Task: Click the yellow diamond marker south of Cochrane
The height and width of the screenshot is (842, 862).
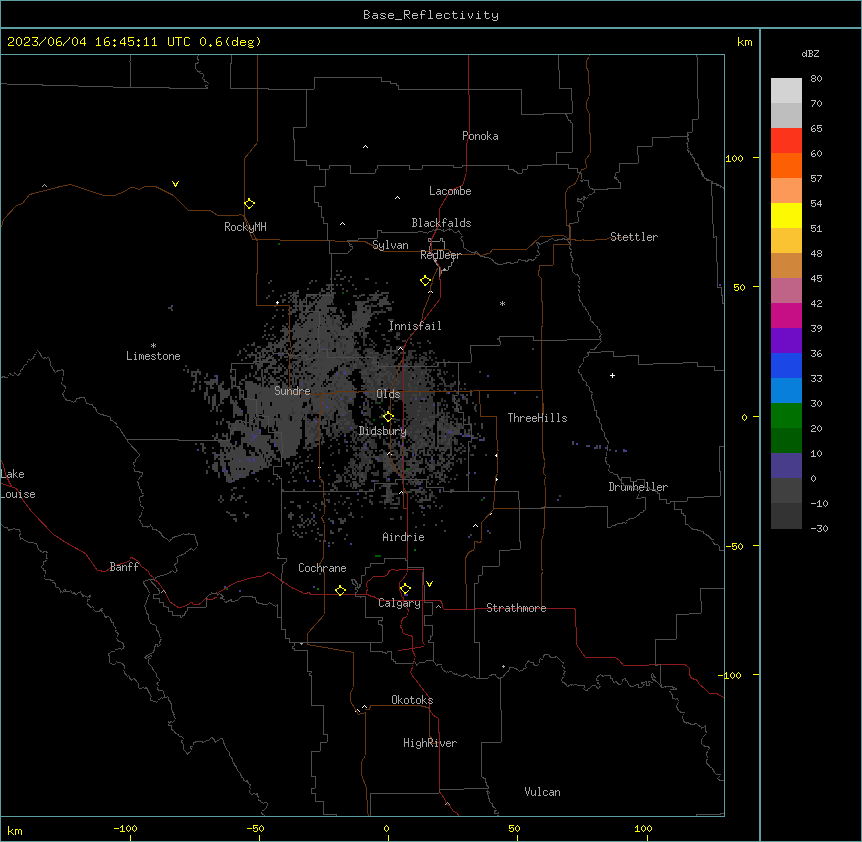Action: tap(340, 590)
